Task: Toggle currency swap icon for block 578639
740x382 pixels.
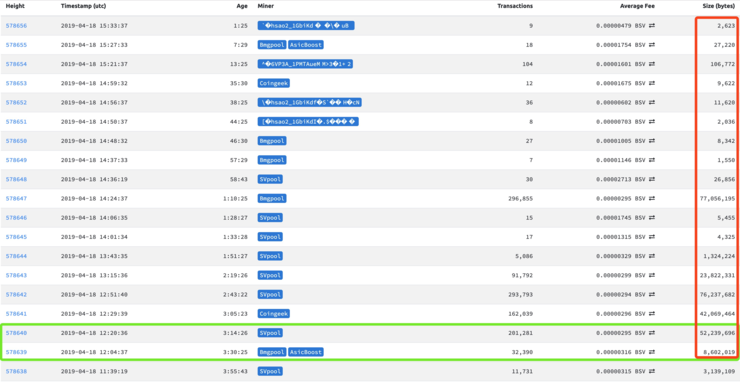Action: click(652, 352)
